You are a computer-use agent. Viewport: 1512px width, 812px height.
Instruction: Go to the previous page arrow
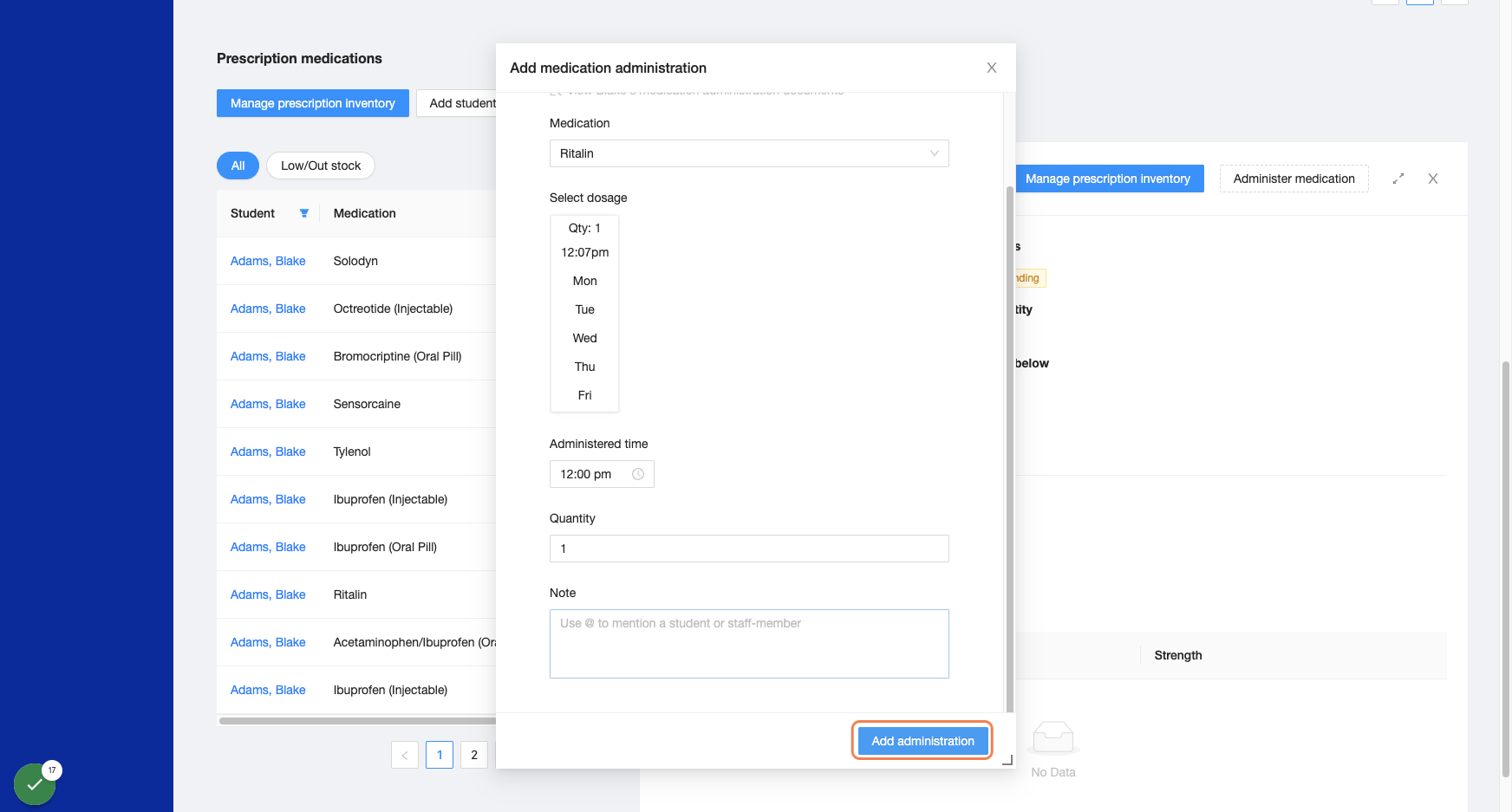[x=405, y=755]
